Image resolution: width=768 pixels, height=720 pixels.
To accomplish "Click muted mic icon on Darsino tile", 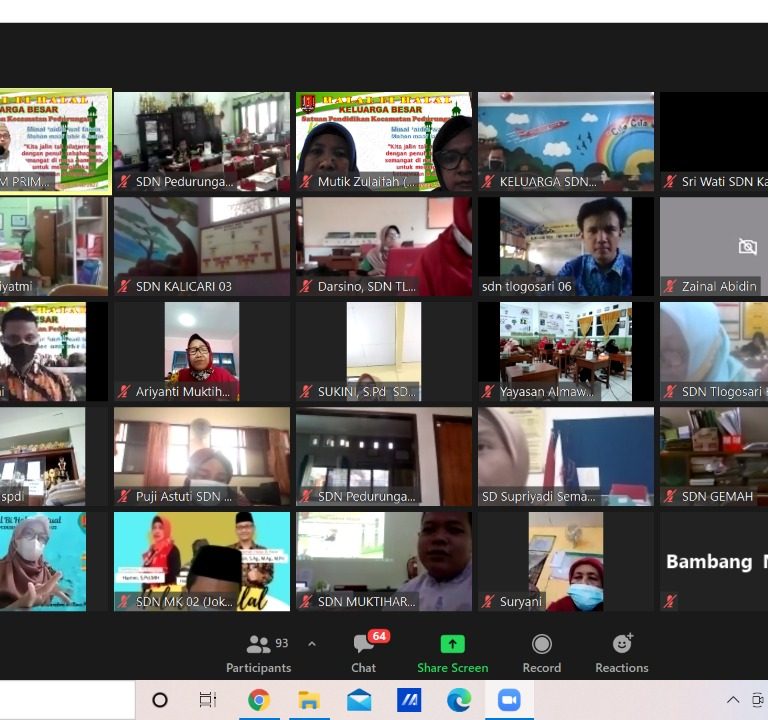I will (x=306, y=287).
